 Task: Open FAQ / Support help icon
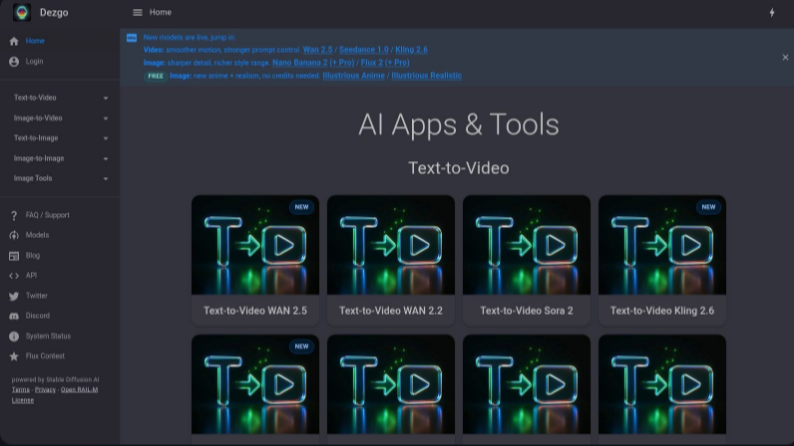pyautogui.click(x=14, y=215)
